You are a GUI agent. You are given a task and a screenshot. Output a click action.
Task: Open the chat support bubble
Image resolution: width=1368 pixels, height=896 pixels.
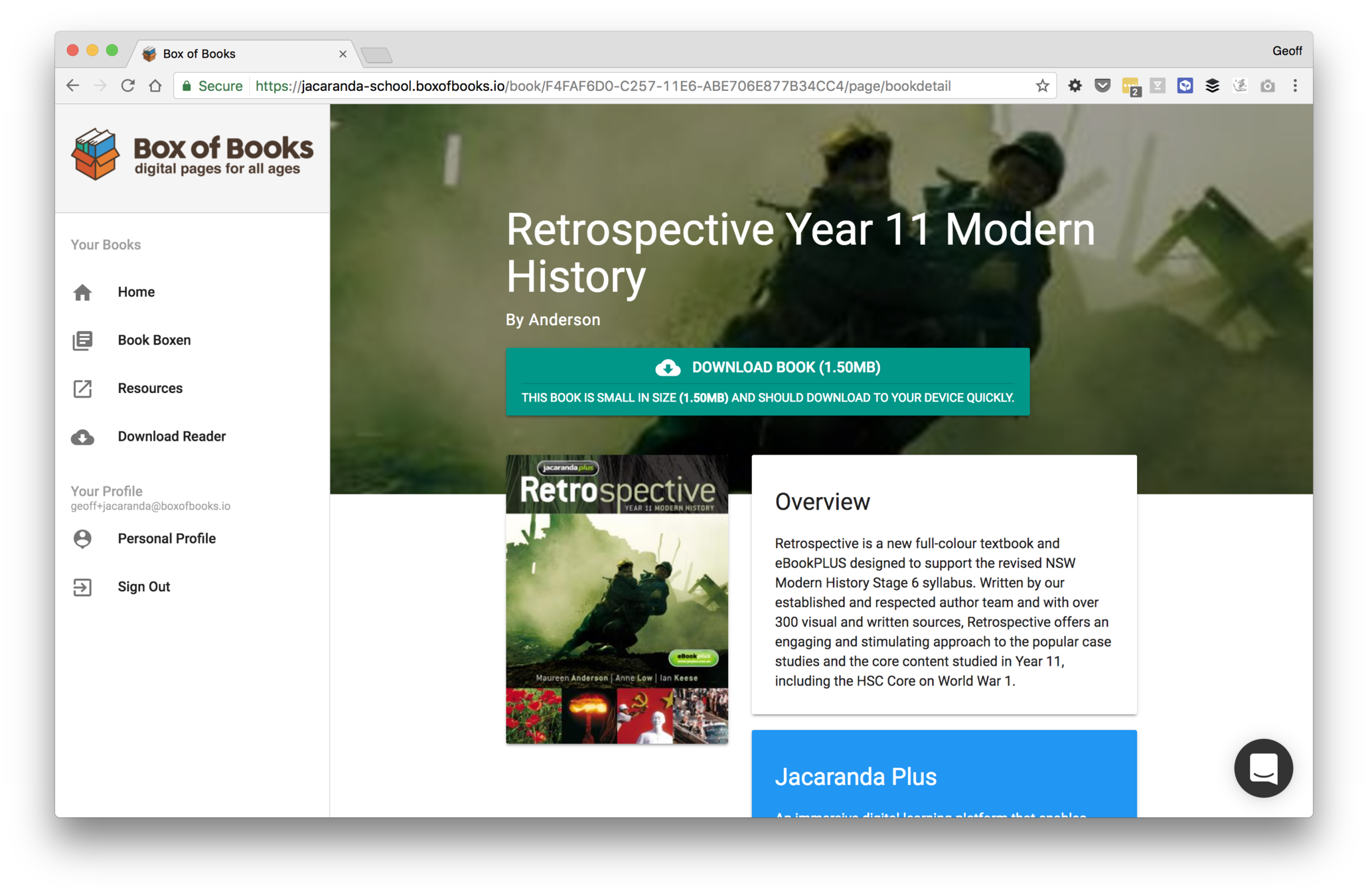click(1262, 768)
